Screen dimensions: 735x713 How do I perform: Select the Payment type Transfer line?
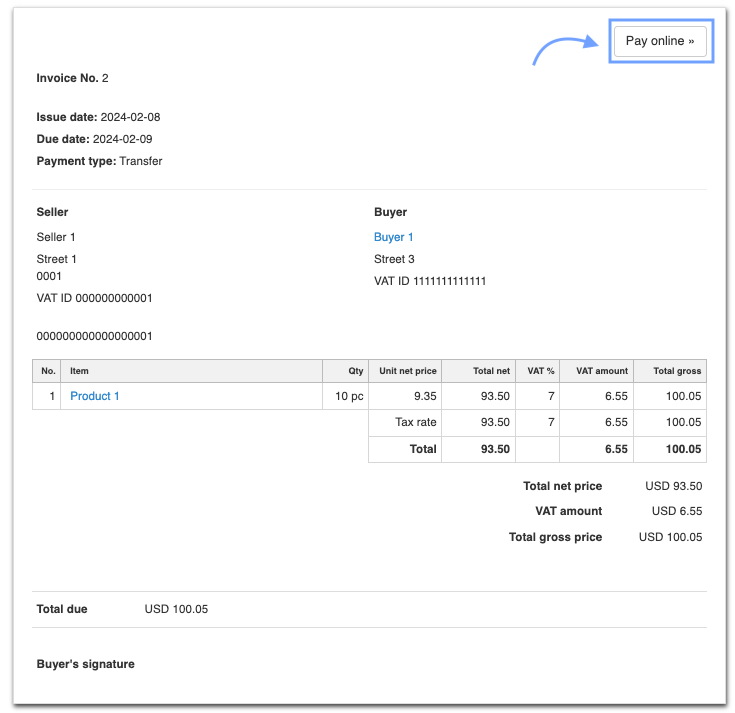(99, 161)
